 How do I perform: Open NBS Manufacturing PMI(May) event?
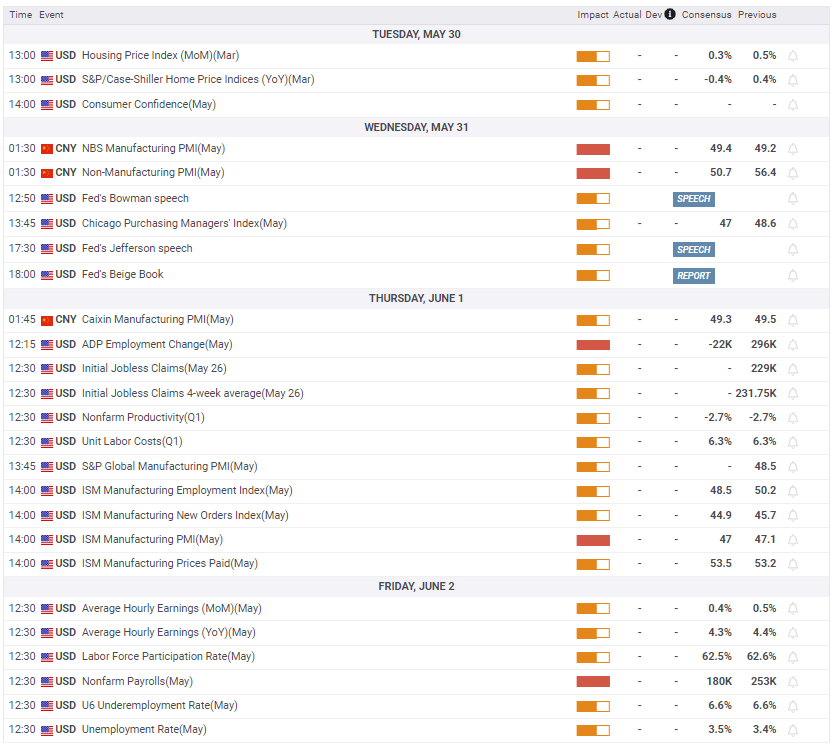click(153, 148)
